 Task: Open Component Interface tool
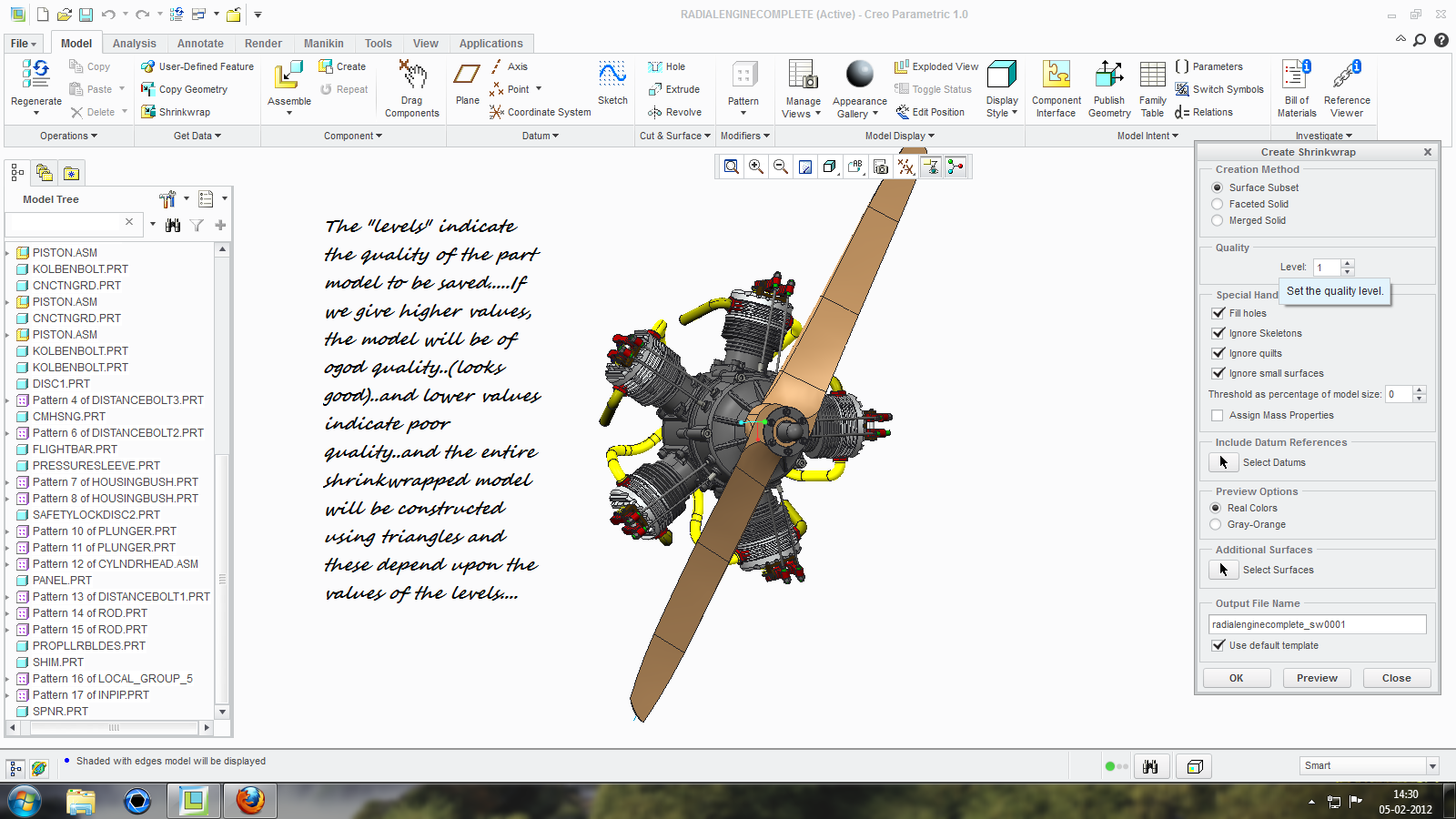(x=1057, y=88)
